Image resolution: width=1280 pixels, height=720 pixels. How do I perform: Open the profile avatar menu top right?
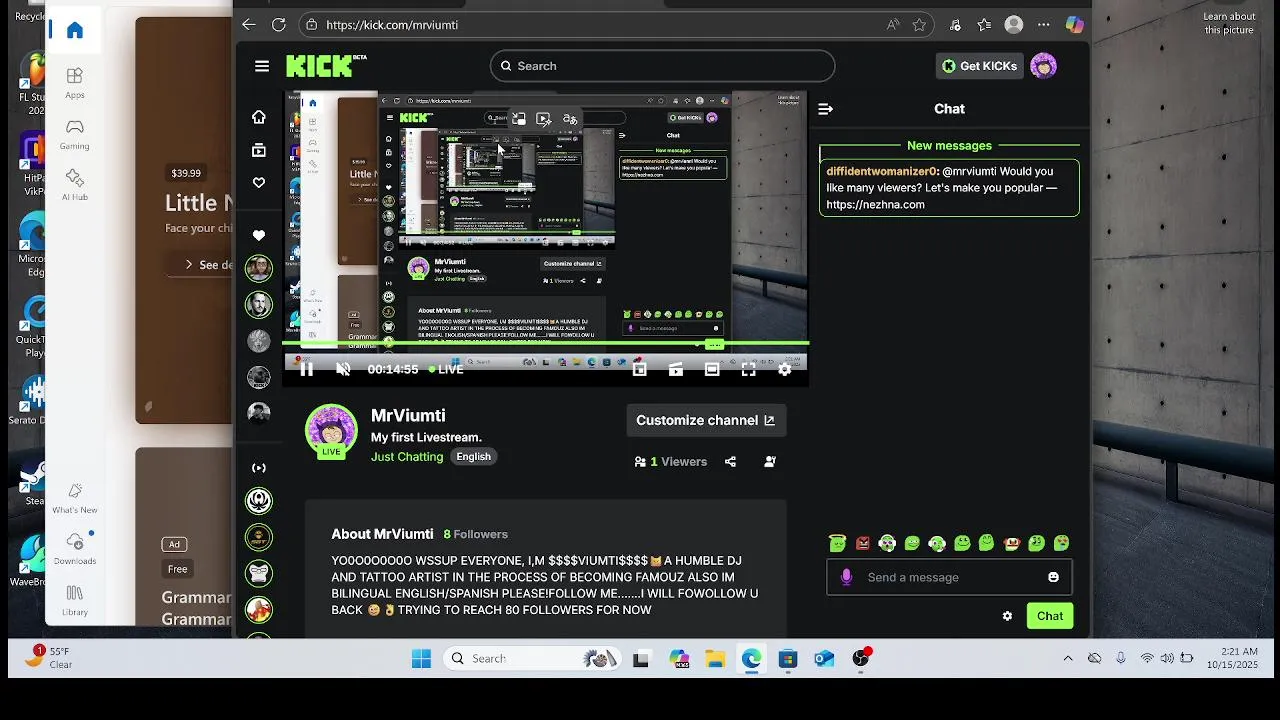[x=1043, y=66]
